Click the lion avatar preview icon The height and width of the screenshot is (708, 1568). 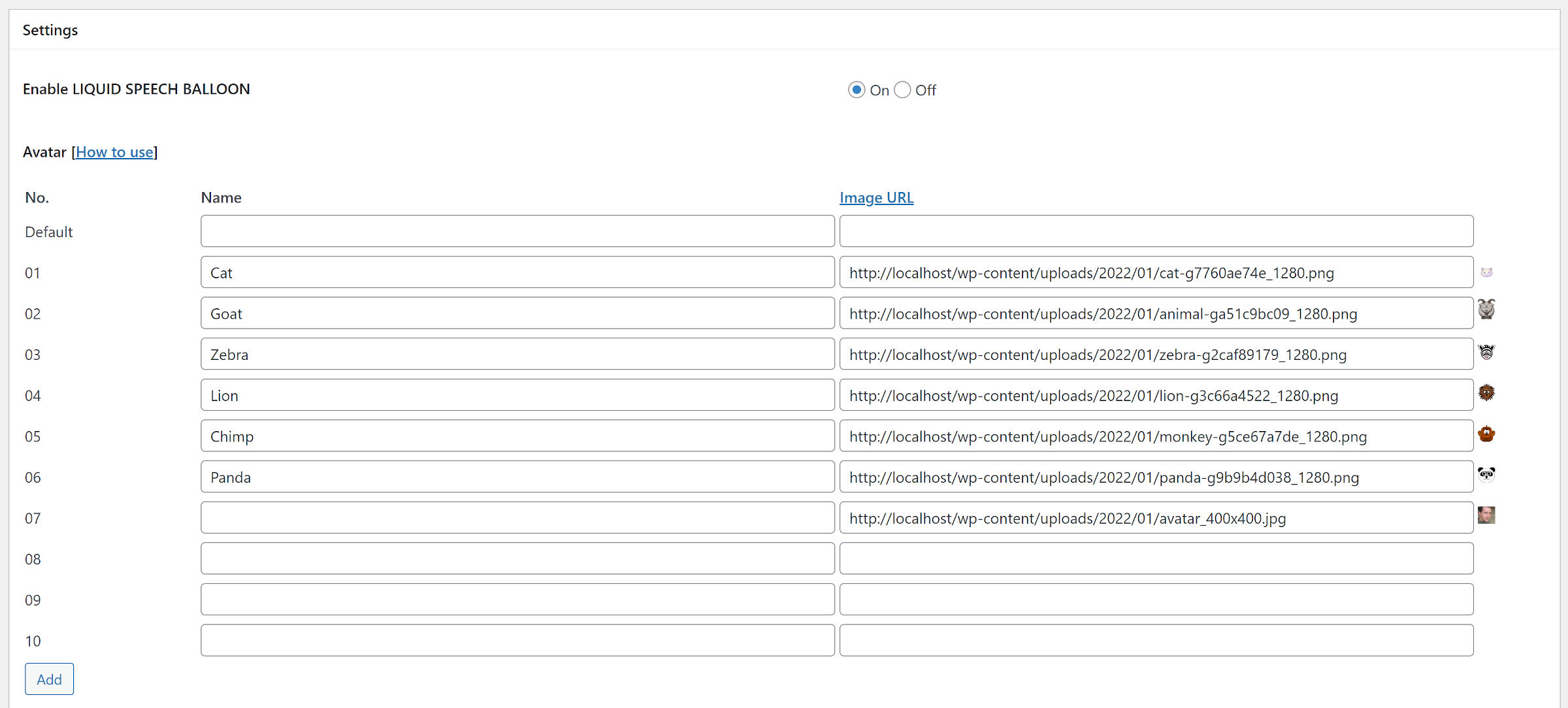click(x=1487, y=394)
